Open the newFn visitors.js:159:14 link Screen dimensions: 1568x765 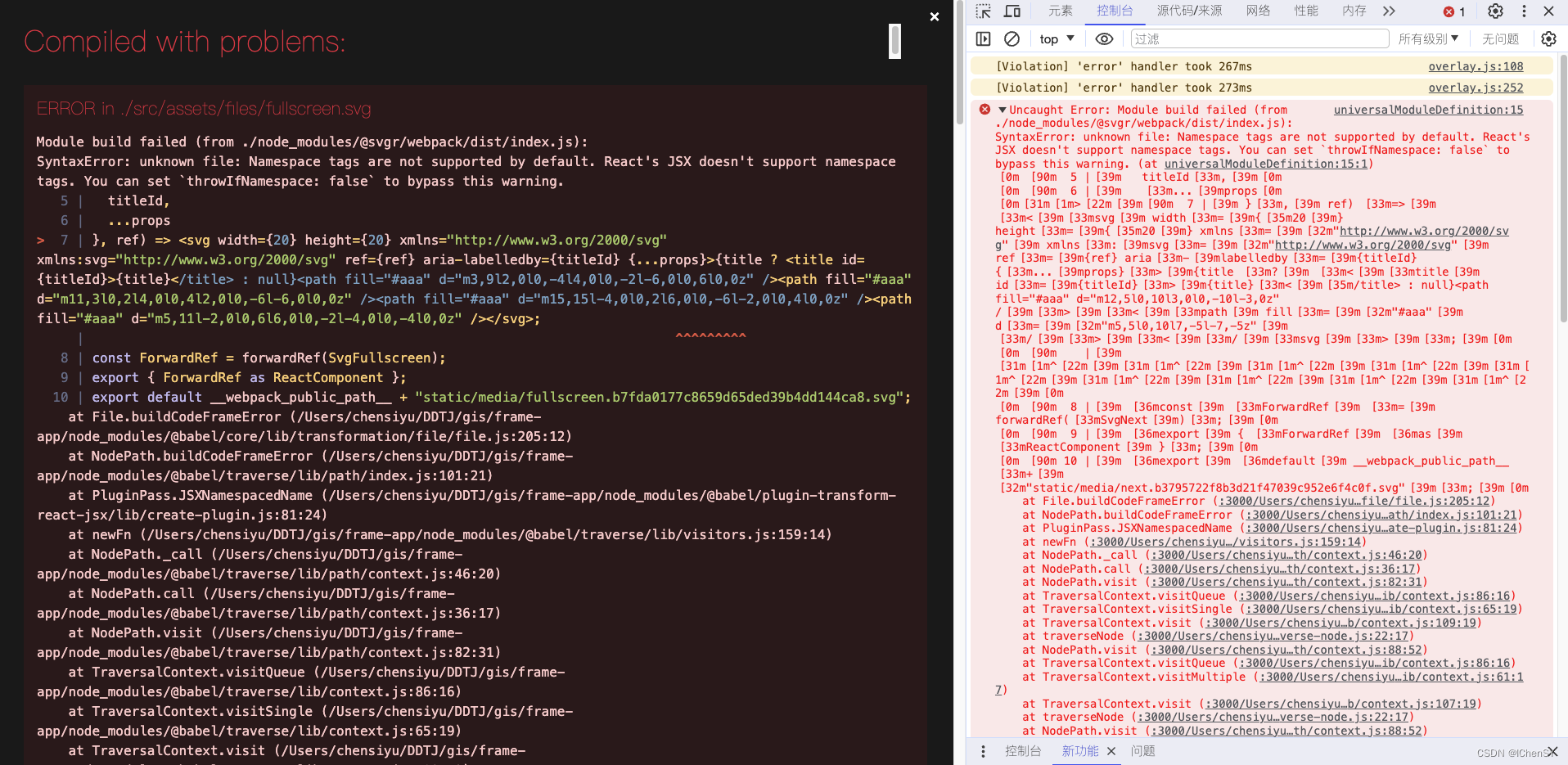[1224, 542]
